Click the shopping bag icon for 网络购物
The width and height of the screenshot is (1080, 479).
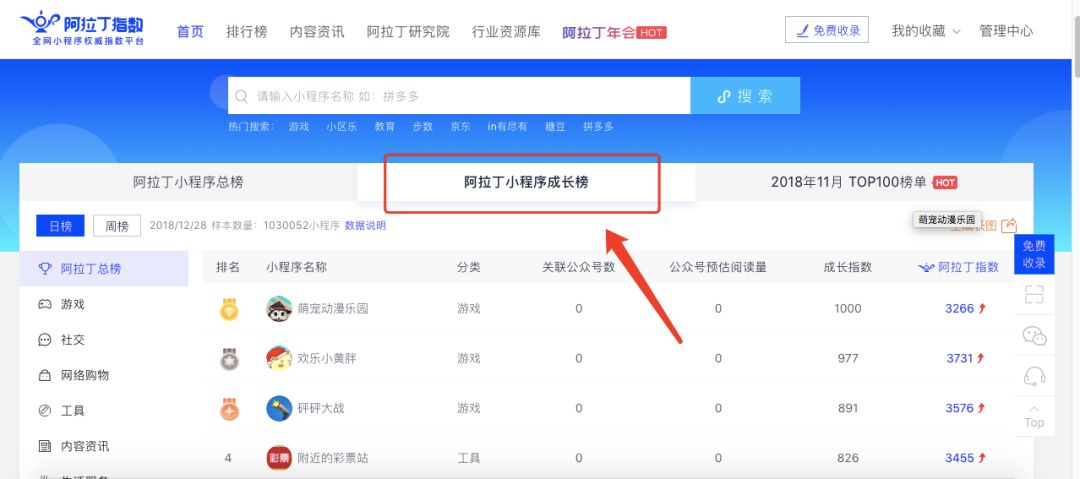tap(45, 376)
